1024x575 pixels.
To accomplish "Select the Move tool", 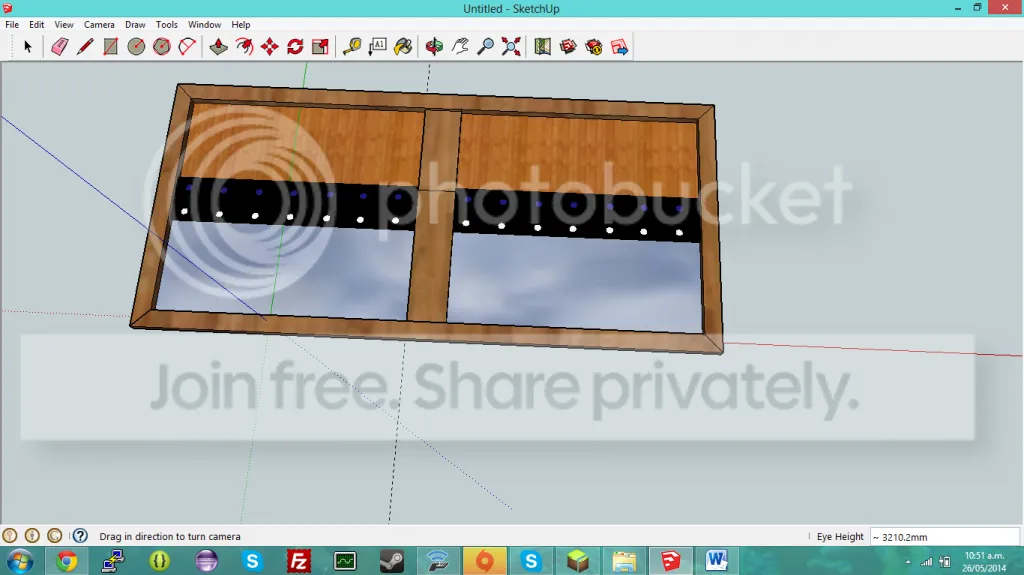I will [x=270, y=46].
